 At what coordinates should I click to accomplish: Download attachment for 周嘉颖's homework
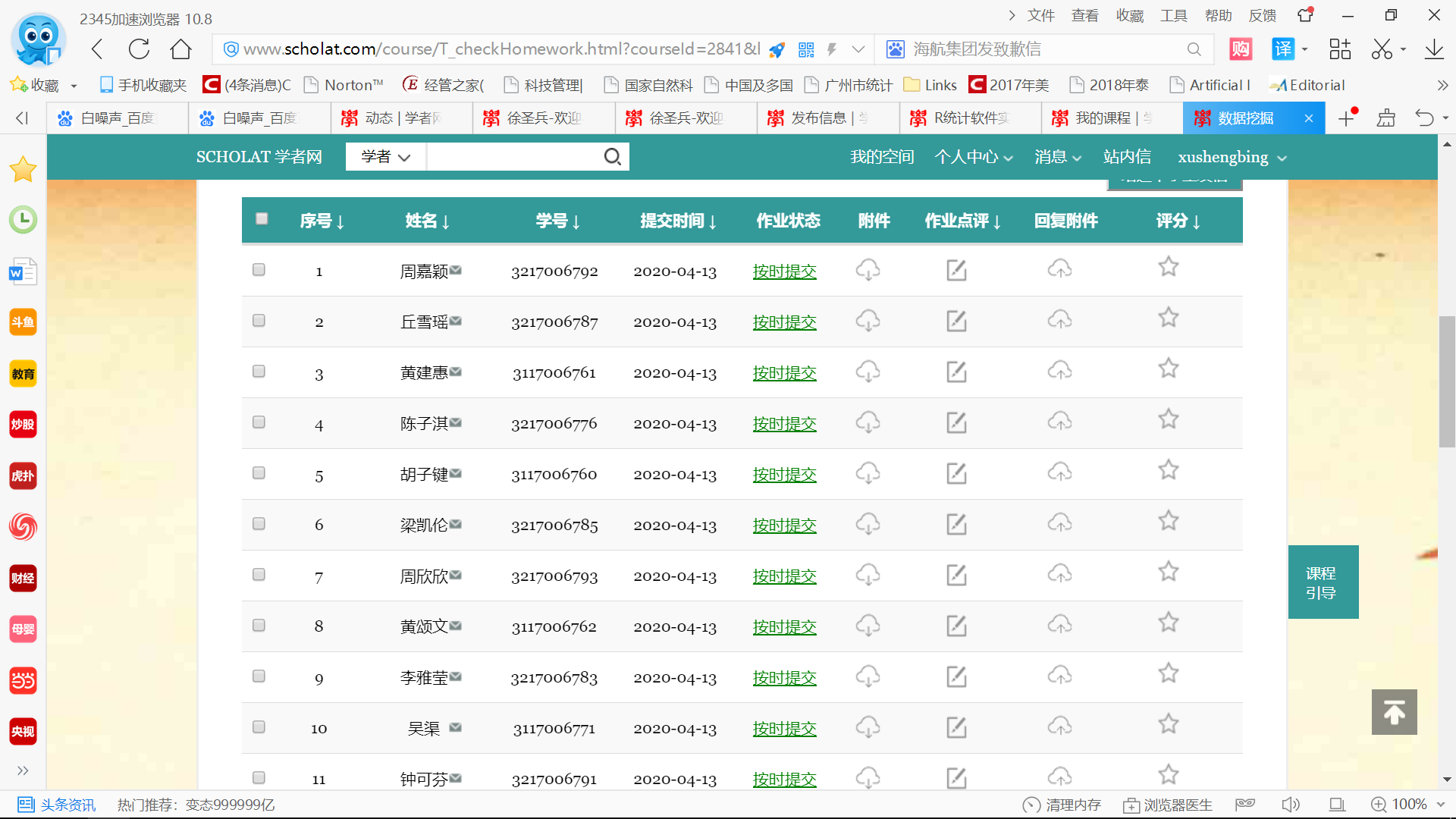(x=868, y=270)
